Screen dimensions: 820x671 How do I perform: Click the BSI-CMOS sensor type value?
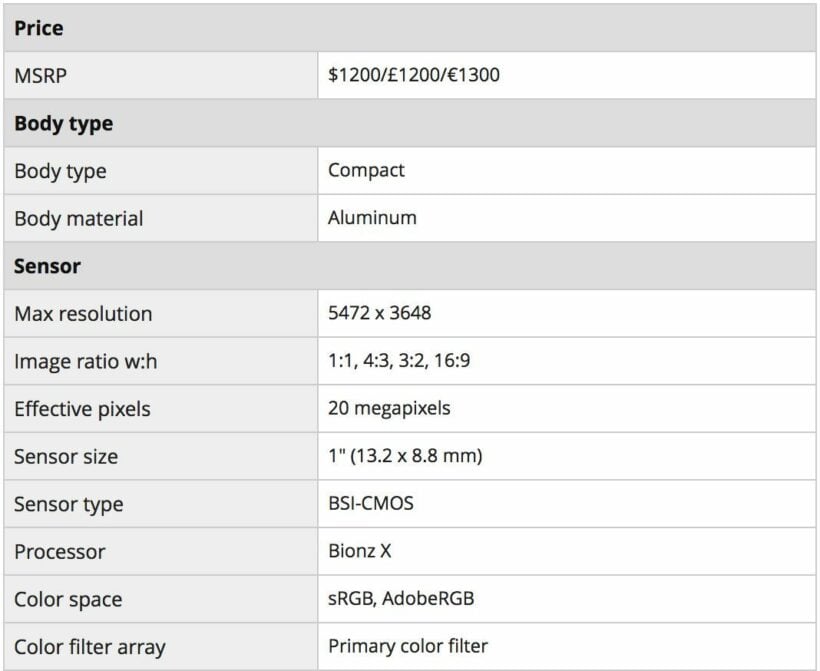point(370,504)
